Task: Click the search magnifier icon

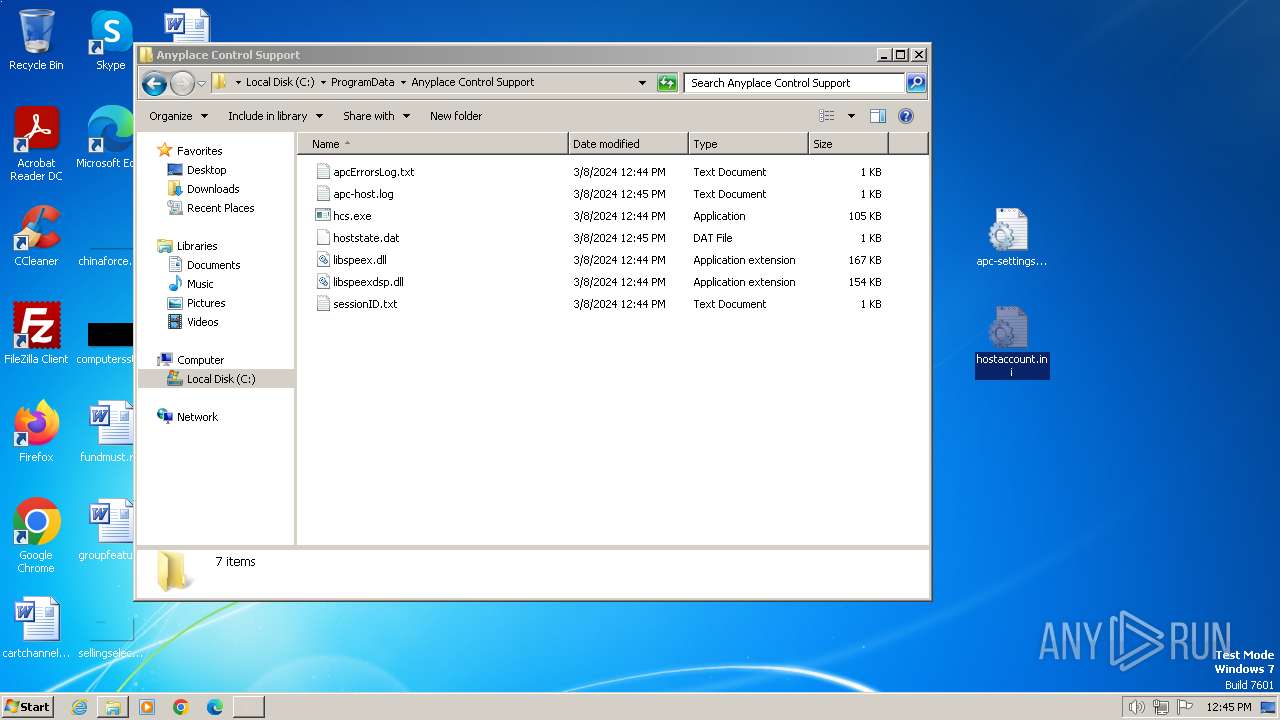Action: pyautogui.click(x=915, y=83)
